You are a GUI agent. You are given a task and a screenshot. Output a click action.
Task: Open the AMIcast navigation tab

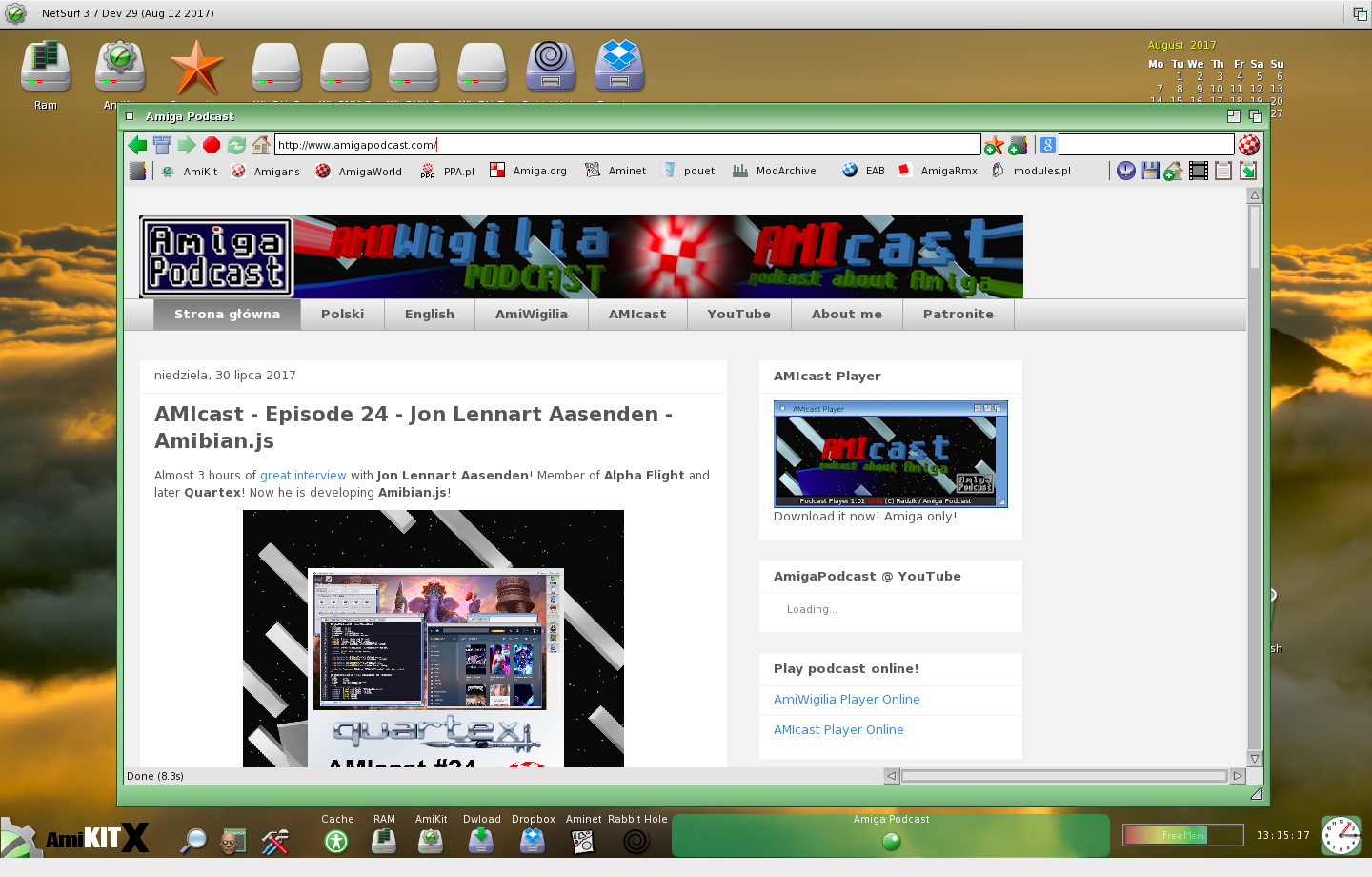click(x=637, y=315)
